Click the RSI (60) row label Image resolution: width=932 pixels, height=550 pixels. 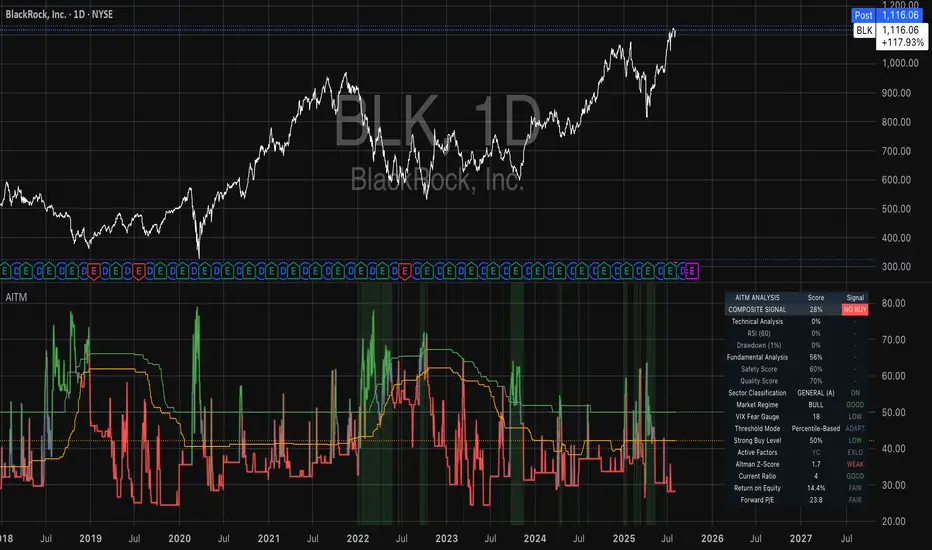tap(758, 334)
